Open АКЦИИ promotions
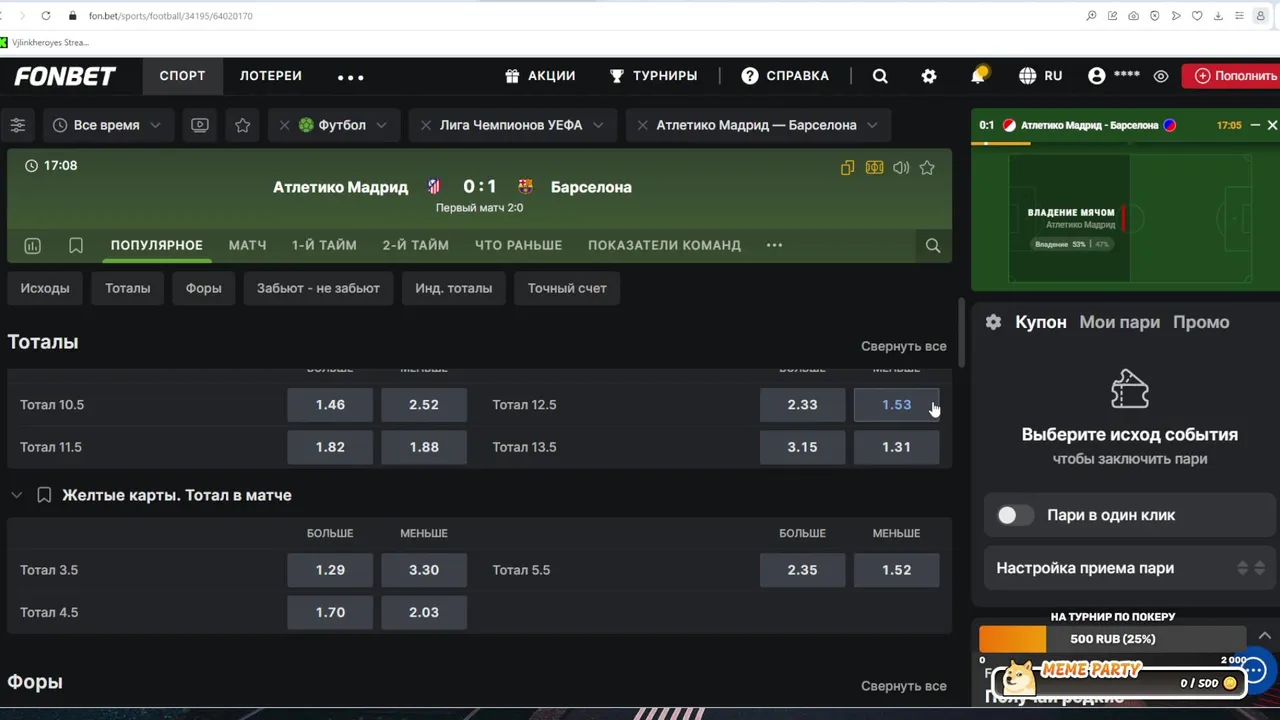The image size is (1280, 720). click(x=540, y=76)
